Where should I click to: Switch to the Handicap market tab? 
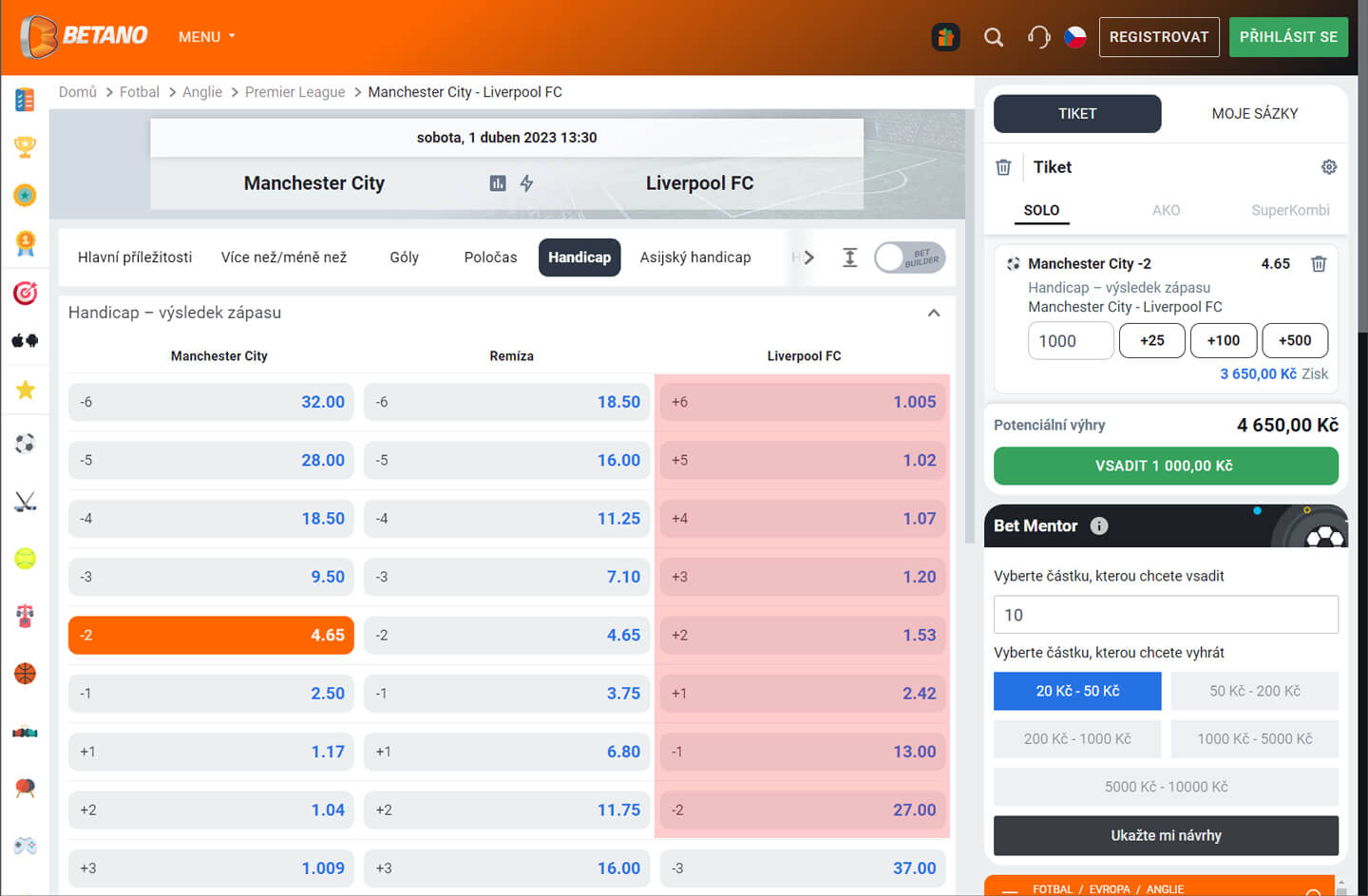pos(579,257)
